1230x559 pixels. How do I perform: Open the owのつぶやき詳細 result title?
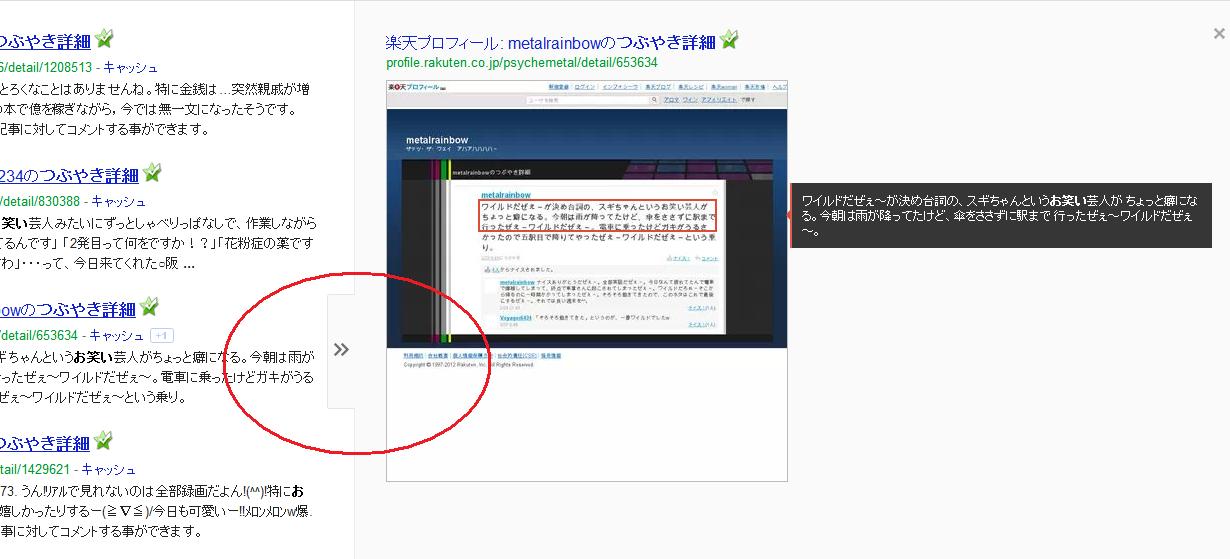click(67, 310)
